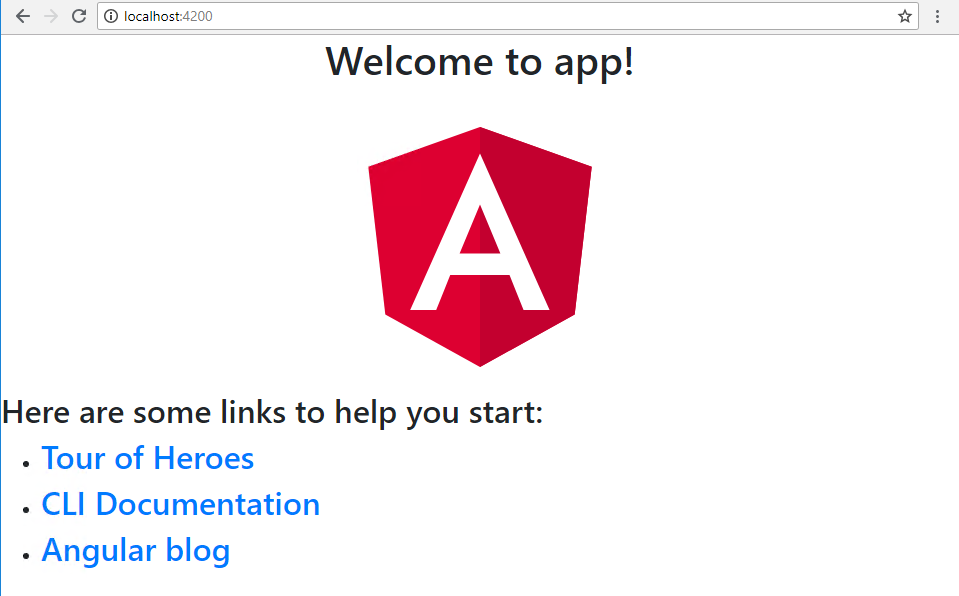Visit the Angular blog link
Image resolution: width=959 pixels, height=596 pixels.
click(135, 550)
